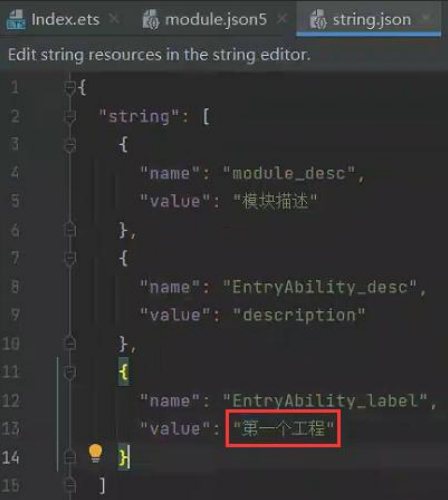Image resolution: width=448 pixels, height=500 pixels.
Task: Click line number 9 in the gutter
Action: pyautogui.click(x=15, y=315)
